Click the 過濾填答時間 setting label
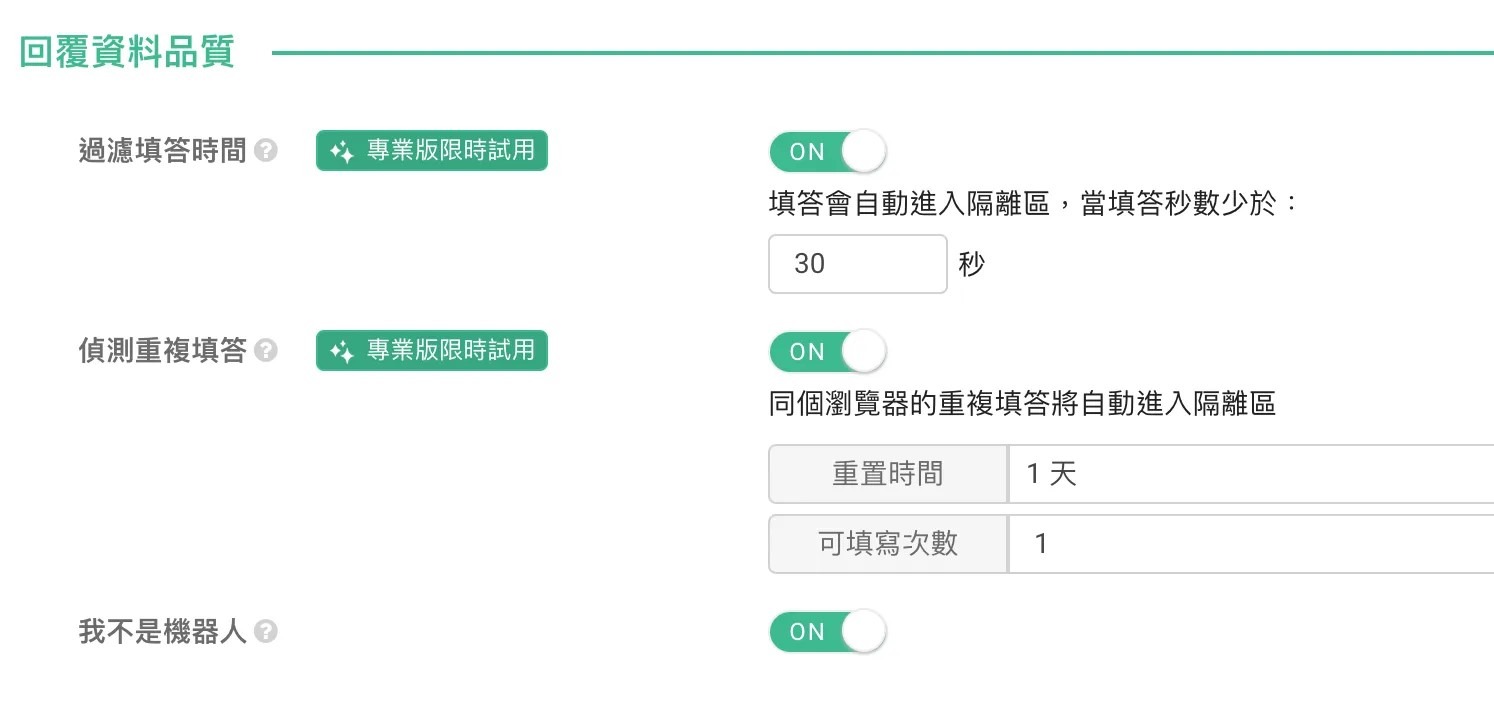Image resolution: width=1494 pixels, height=714 pixels. pyautogui.click(x=162, y=152)
